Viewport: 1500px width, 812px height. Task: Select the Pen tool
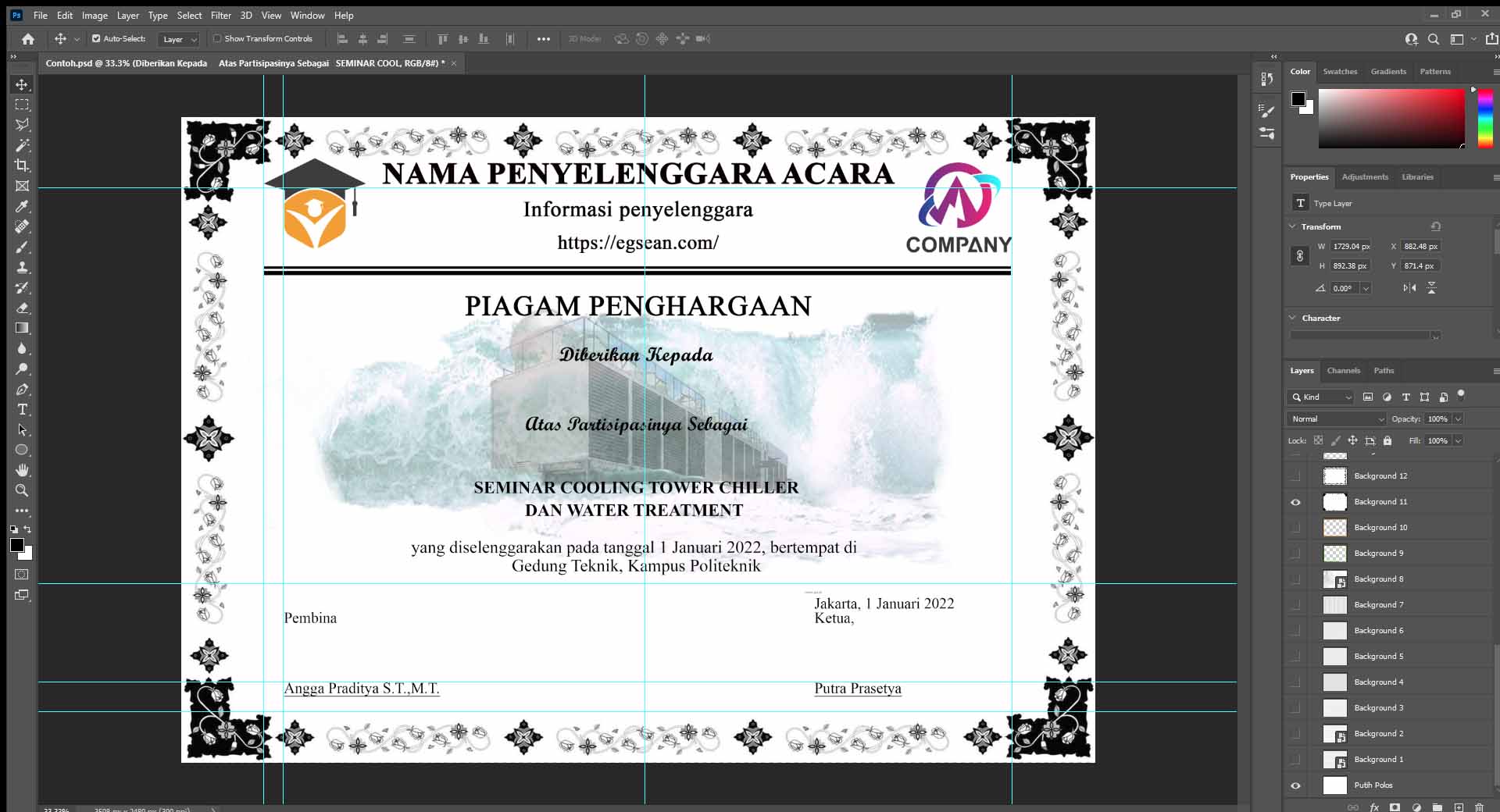[22, 389]
